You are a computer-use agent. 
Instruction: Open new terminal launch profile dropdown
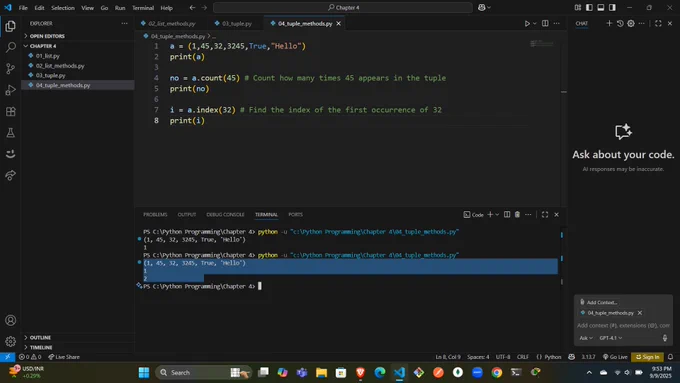497,214
